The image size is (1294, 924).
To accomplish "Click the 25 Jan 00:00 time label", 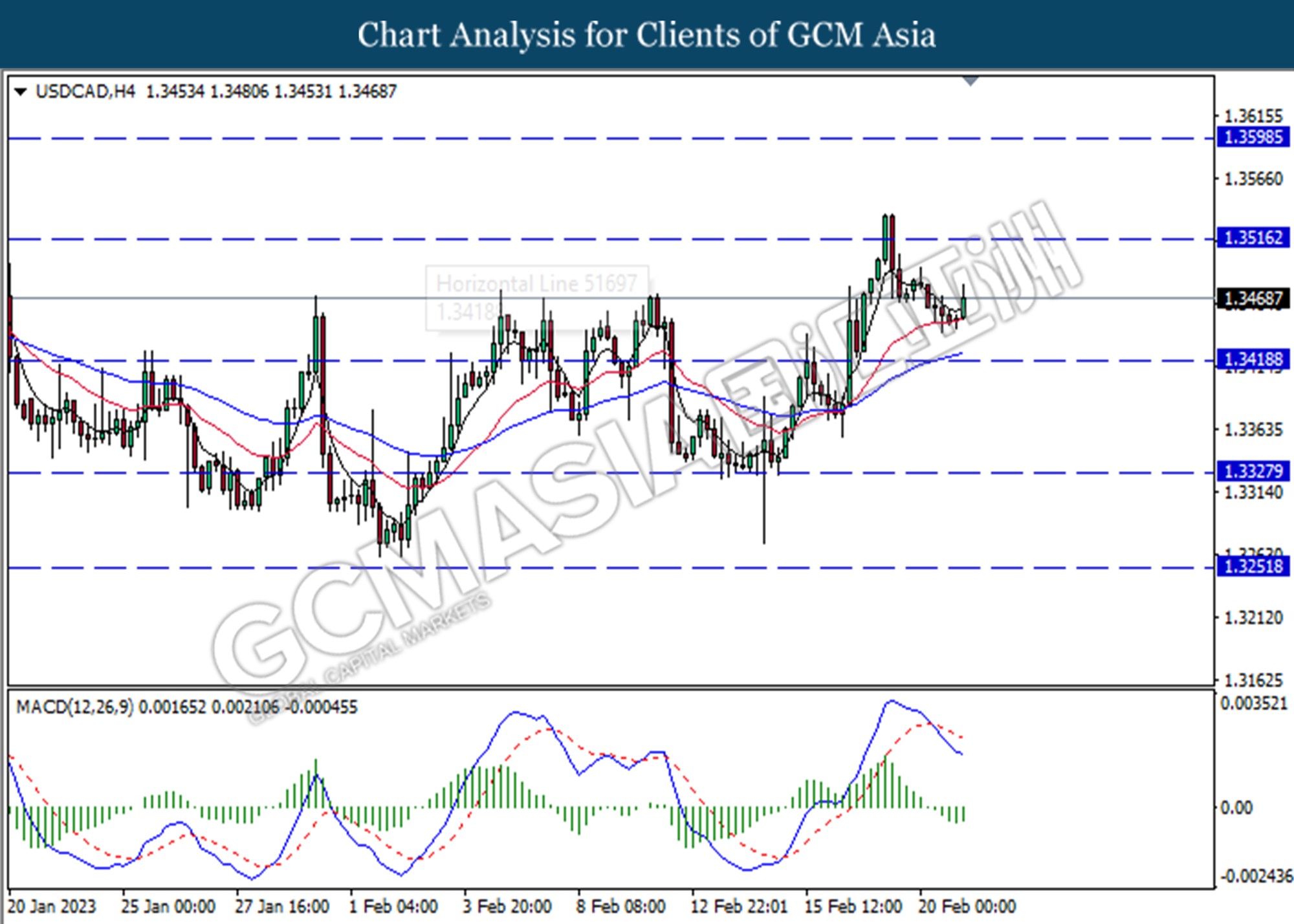I will pyautogui.click(x=168, y=907).
